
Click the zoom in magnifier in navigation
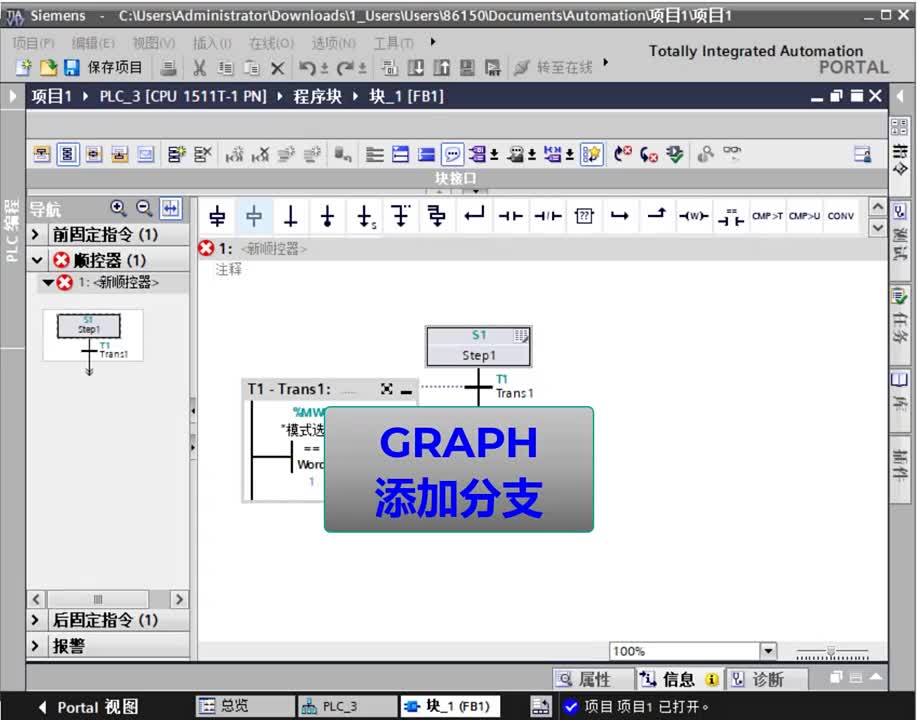tap(118, 208)
